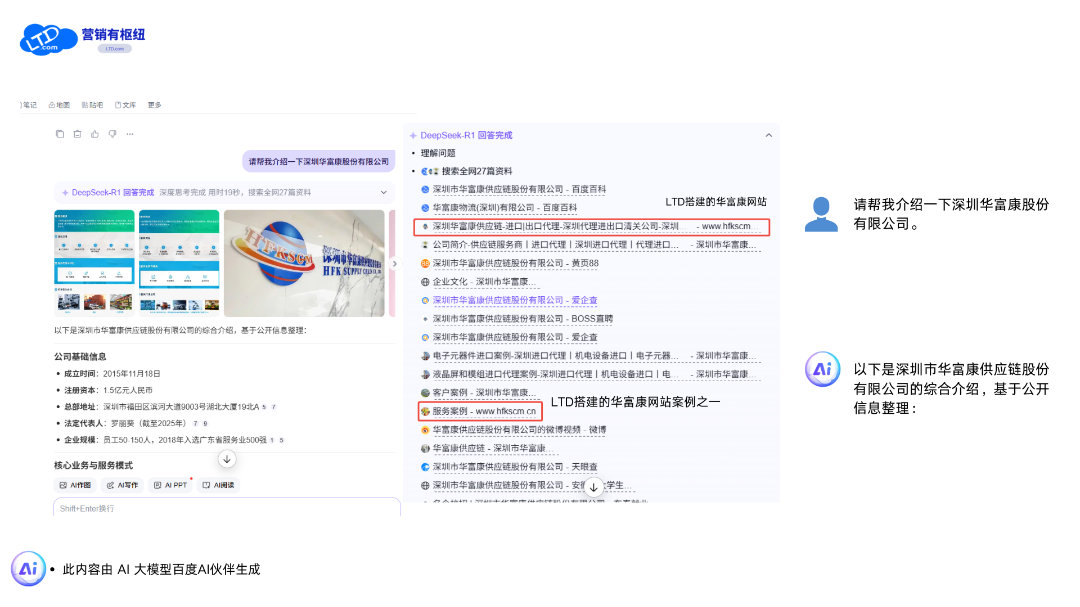
Task: Click the thumbs-down dislike icon
Action: (112, 134)
